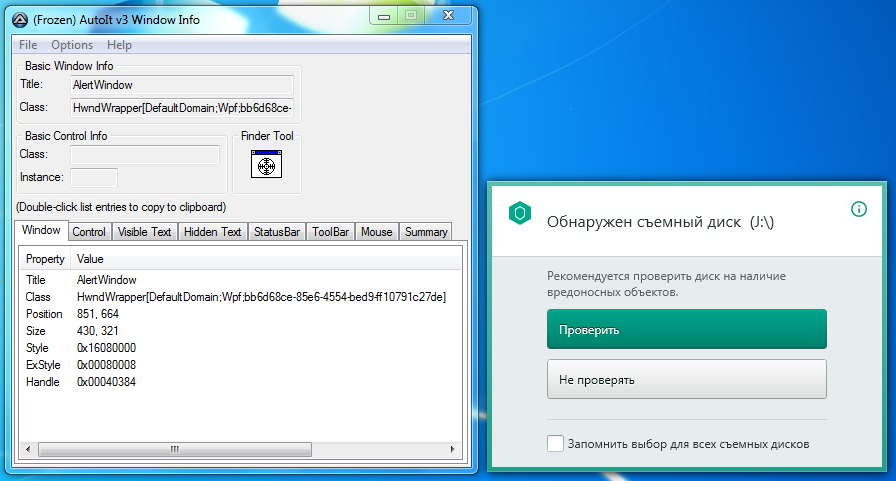This screenshot has height=481, width=896.
Task: Switch to the Visible Text tab
Action: pyautogui.click(x=145, y=231)
